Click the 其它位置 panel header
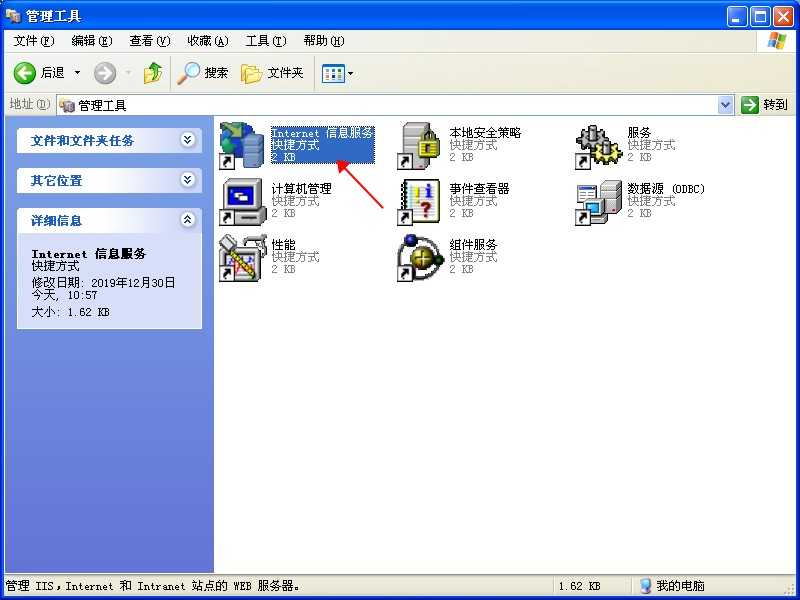The height and width of the screenshot is (600, 800). [x=109, y=180]
